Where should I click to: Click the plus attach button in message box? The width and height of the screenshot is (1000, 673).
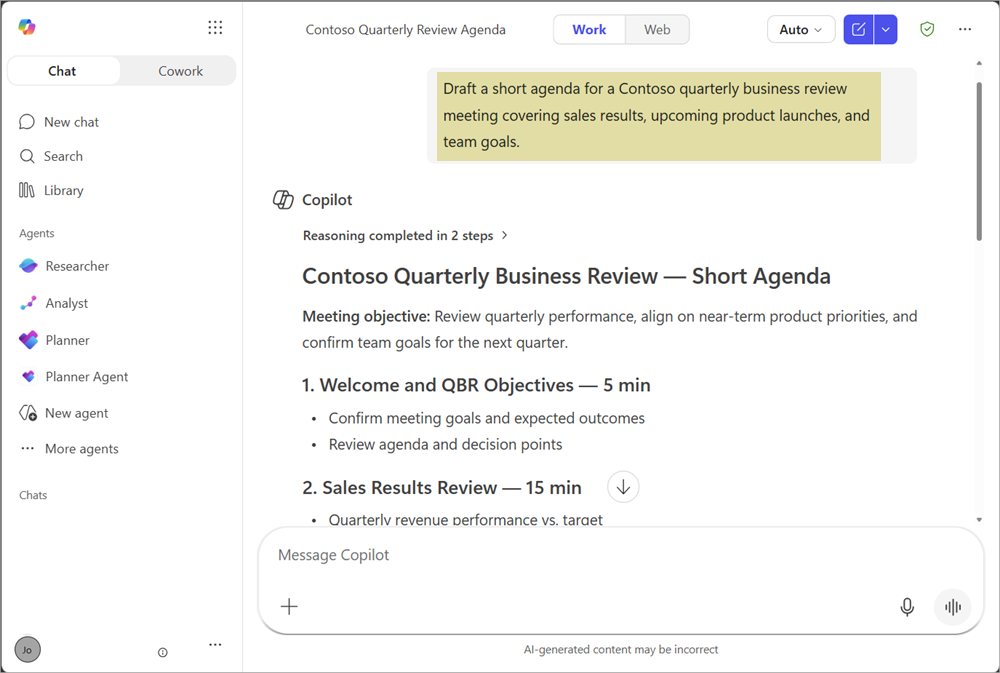click(289, 607)
